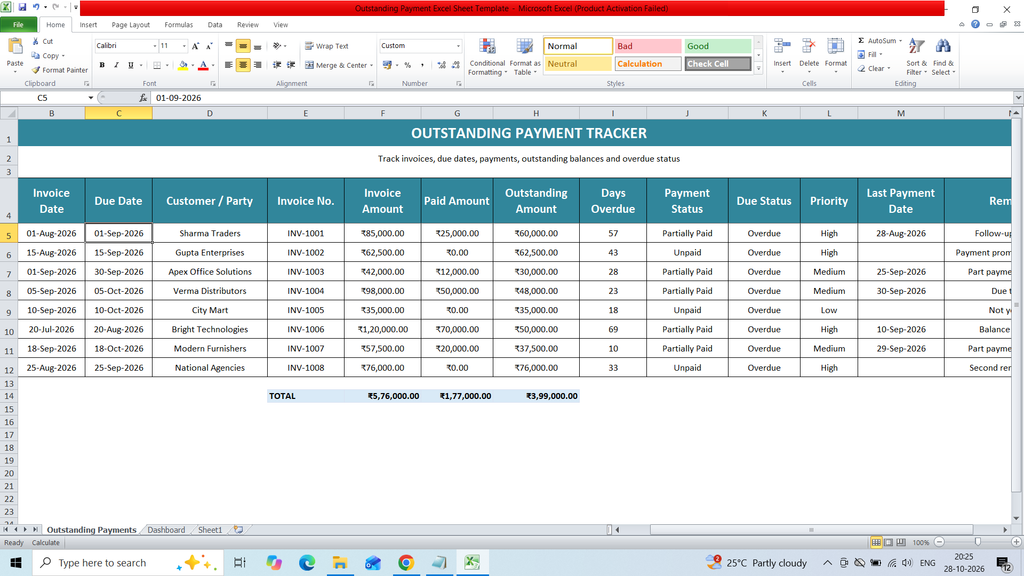1024x576 pixels.
Task: Toggle Bold formatting
Action: [102, 65]
